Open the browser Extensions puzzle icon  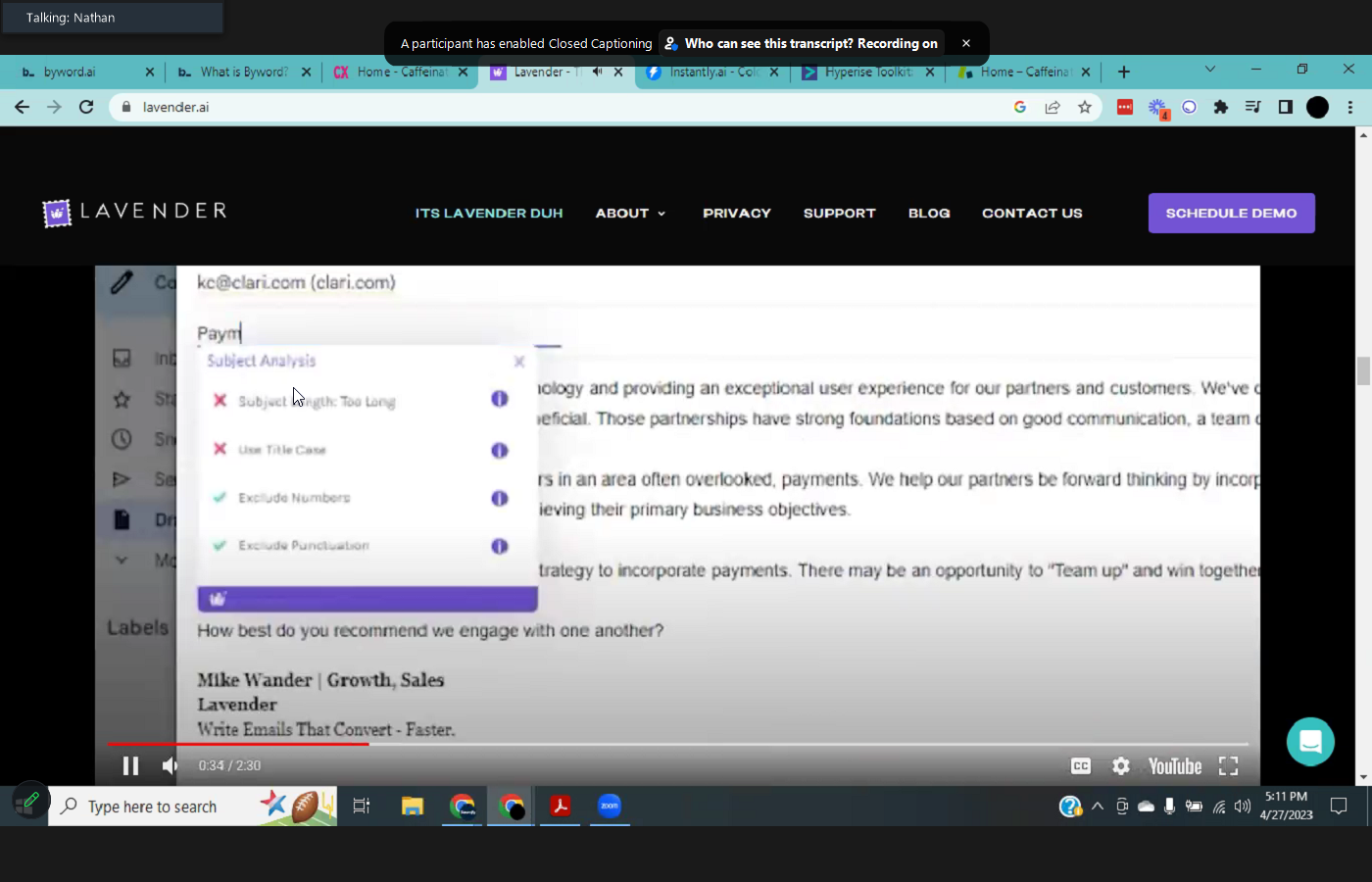pyautogui.click(x=1220, y=107)
